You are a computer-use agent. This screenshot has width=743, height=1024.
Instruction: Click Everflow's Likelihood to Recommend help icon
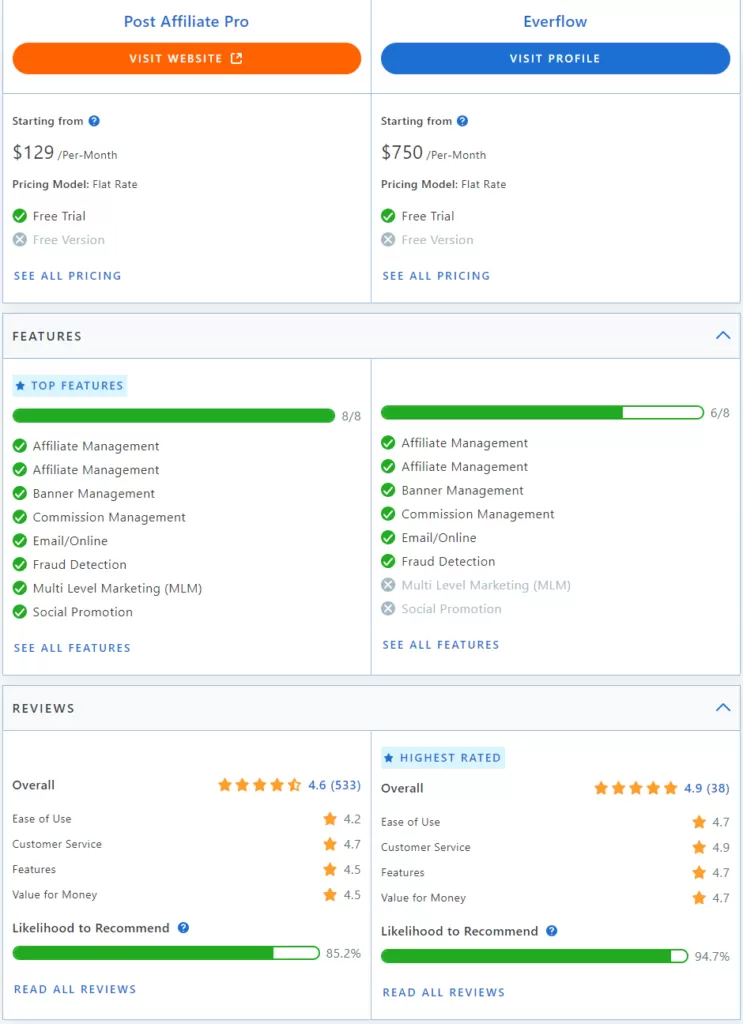coord(551,931)
